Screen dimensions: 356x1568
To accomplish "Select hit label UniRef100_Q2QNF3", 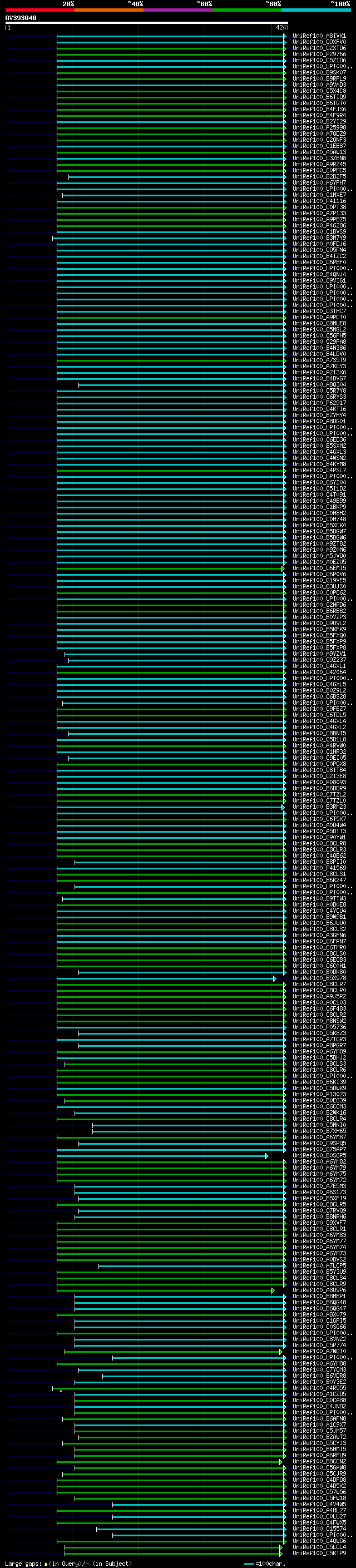I will pos(319,140).
